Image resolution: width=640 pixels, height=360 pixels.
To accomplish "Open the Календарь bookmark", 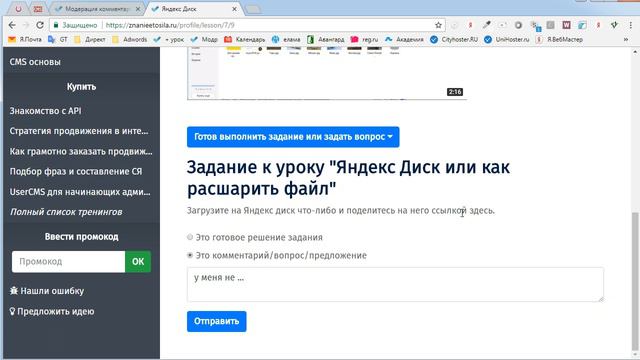I will [x=244, y=40].
